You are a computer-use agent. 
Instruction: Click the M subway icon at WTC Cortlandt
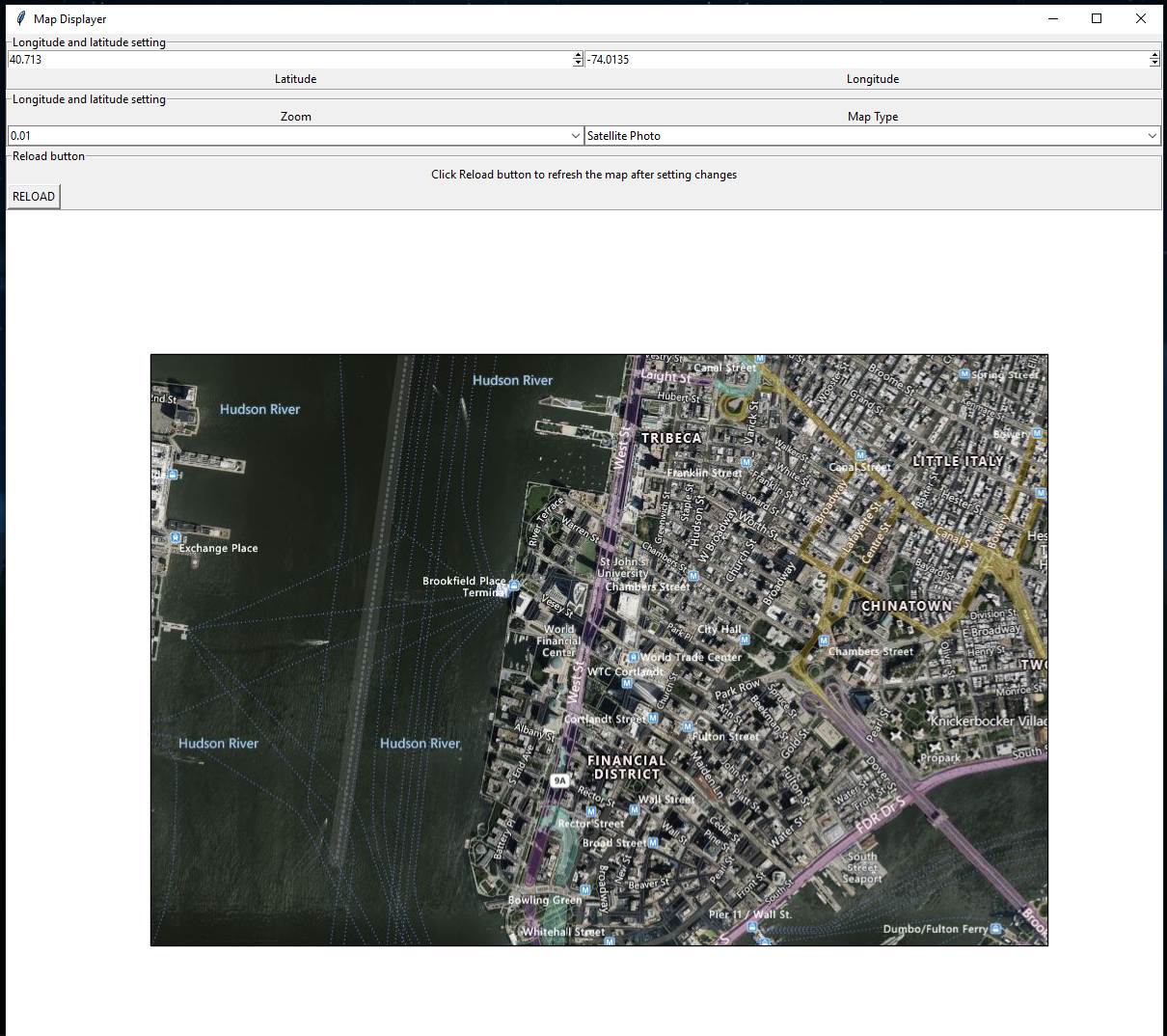[x=627, y=682]
